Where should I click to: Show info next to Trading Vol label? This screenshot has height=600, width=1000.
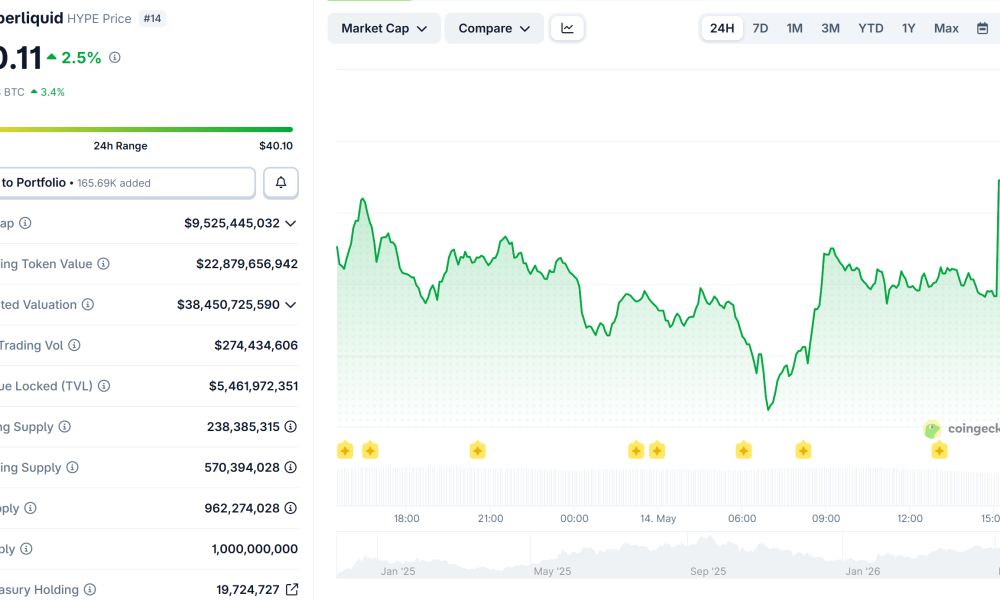pos(75,345)
